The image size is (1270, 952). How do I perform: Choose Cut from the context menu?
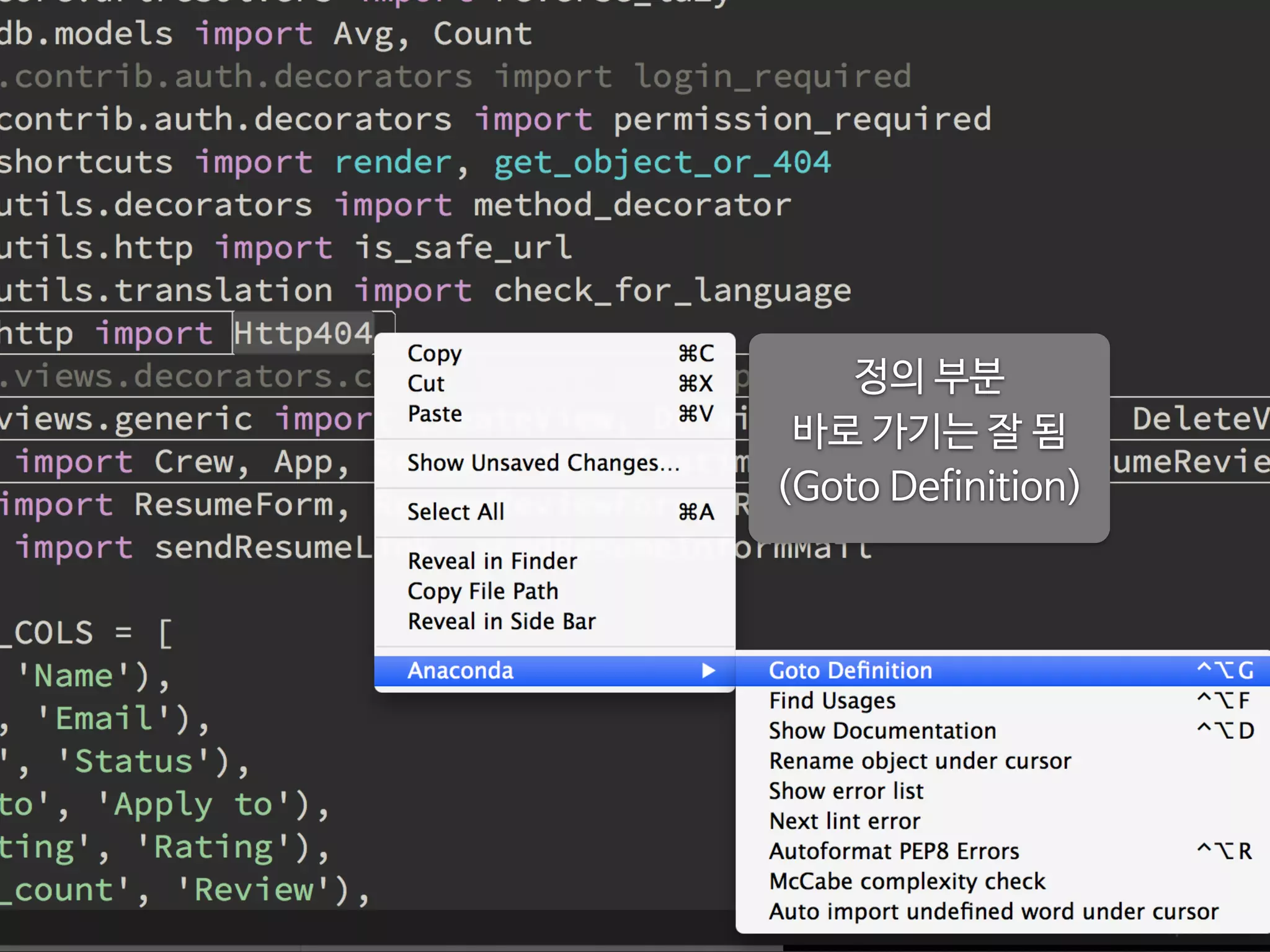tap(555, 384)
